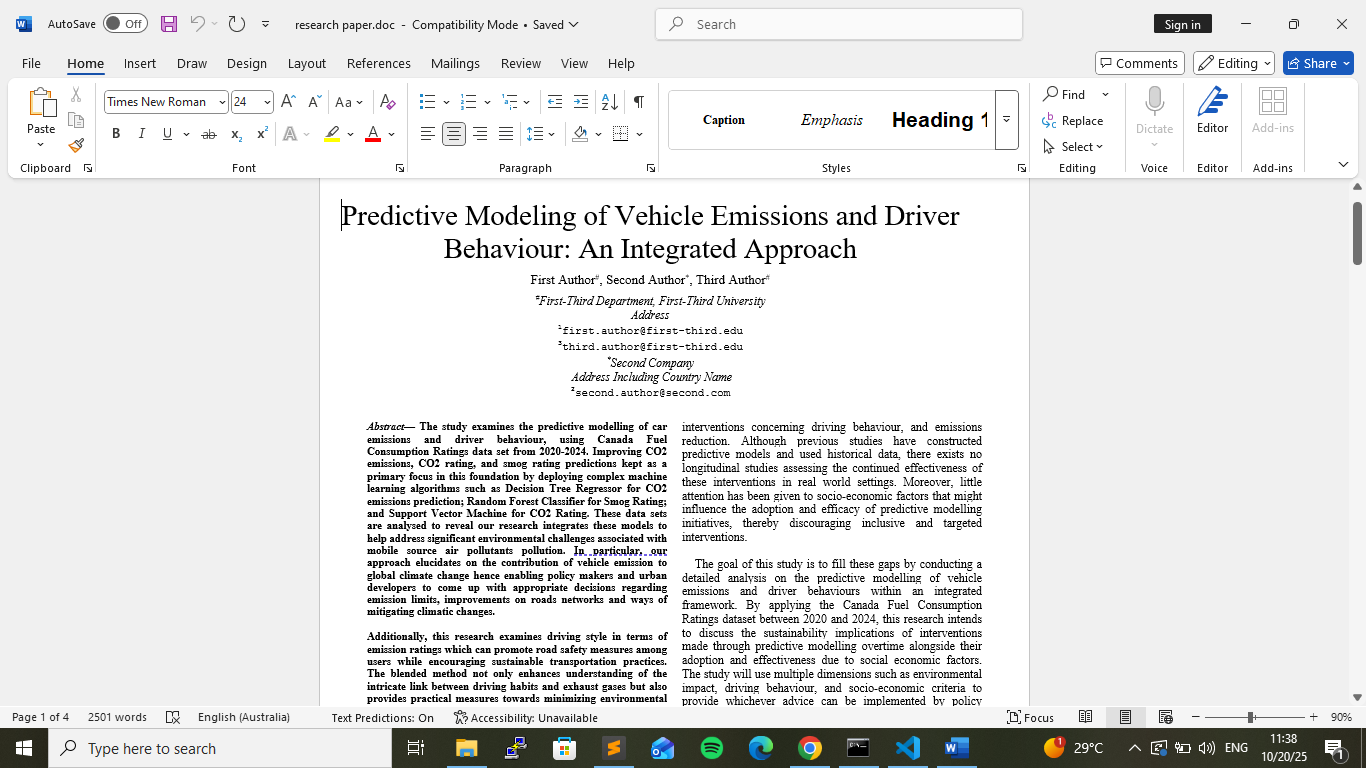Click the Format Painter icon

[x=76, y=145]
